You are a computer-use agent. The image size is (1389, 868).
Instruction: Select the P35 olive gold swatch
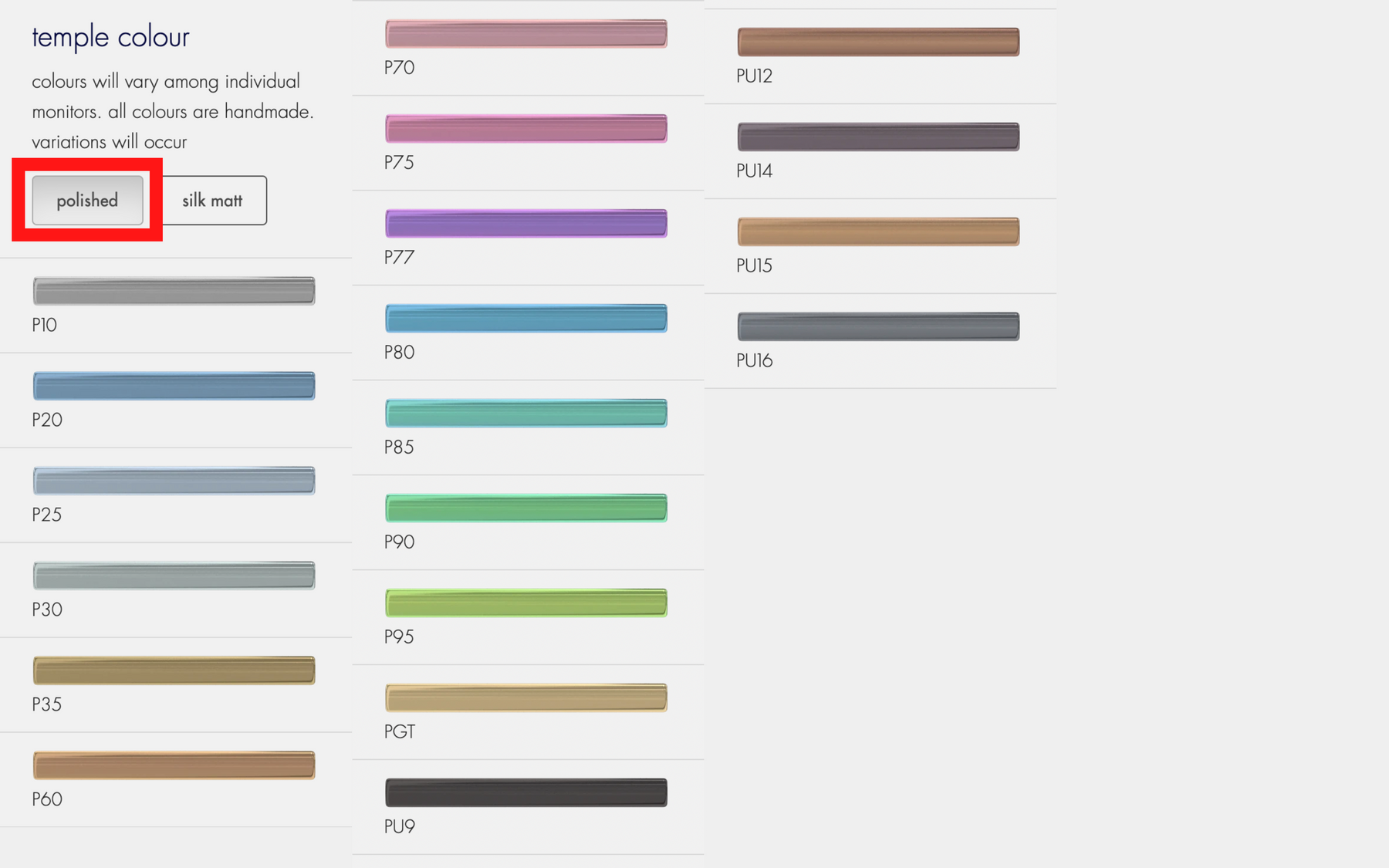[174, 670]
